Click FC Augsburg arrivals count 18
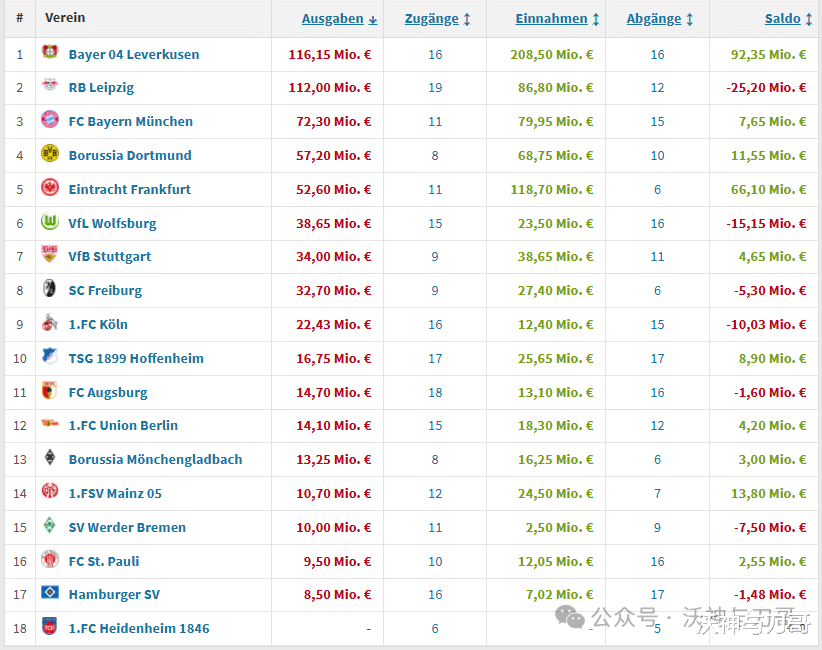Screen dimensions: 822x650 435,393
